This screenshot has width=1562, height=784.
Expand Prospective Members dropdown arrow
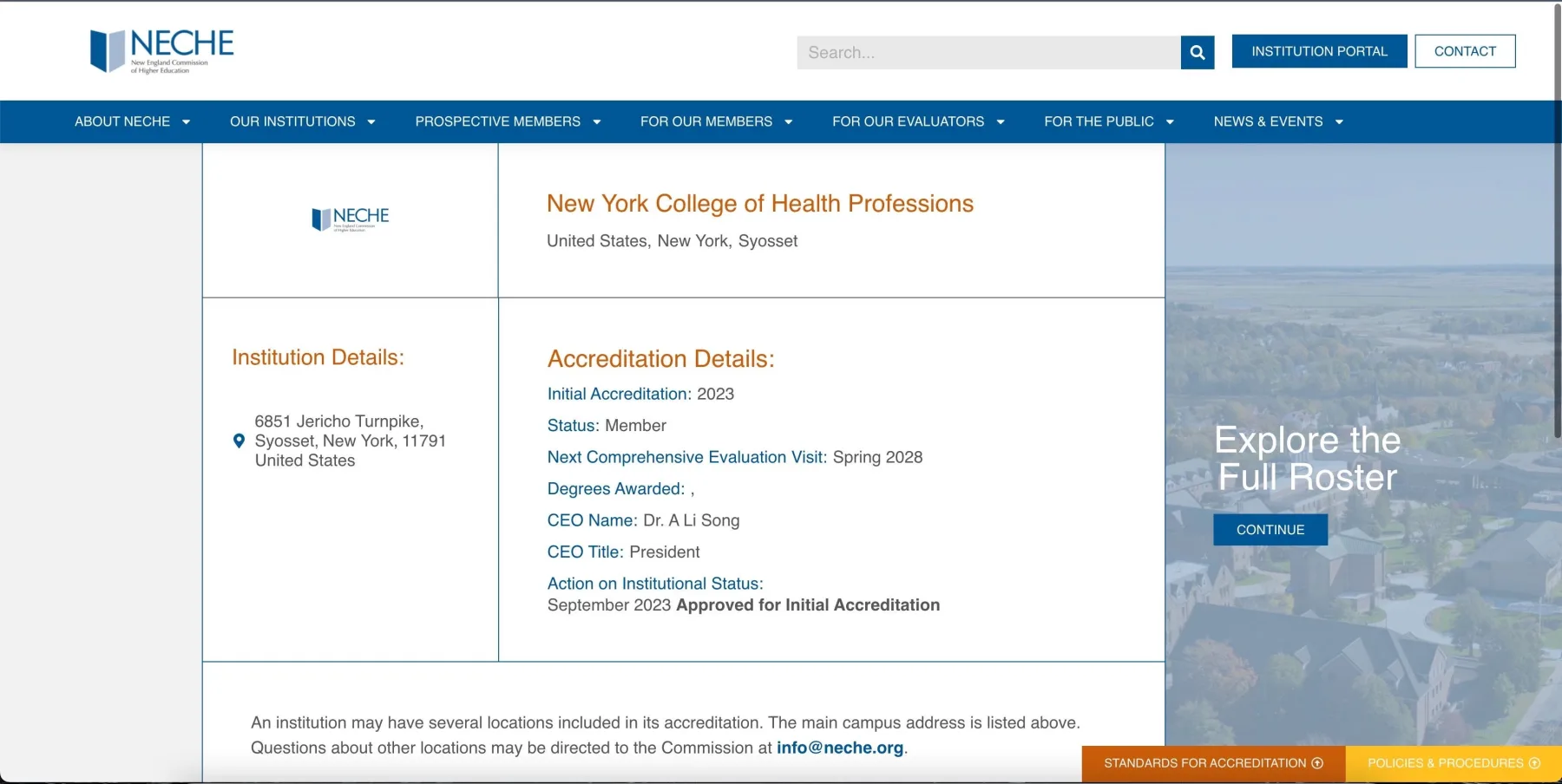[597, 122]
